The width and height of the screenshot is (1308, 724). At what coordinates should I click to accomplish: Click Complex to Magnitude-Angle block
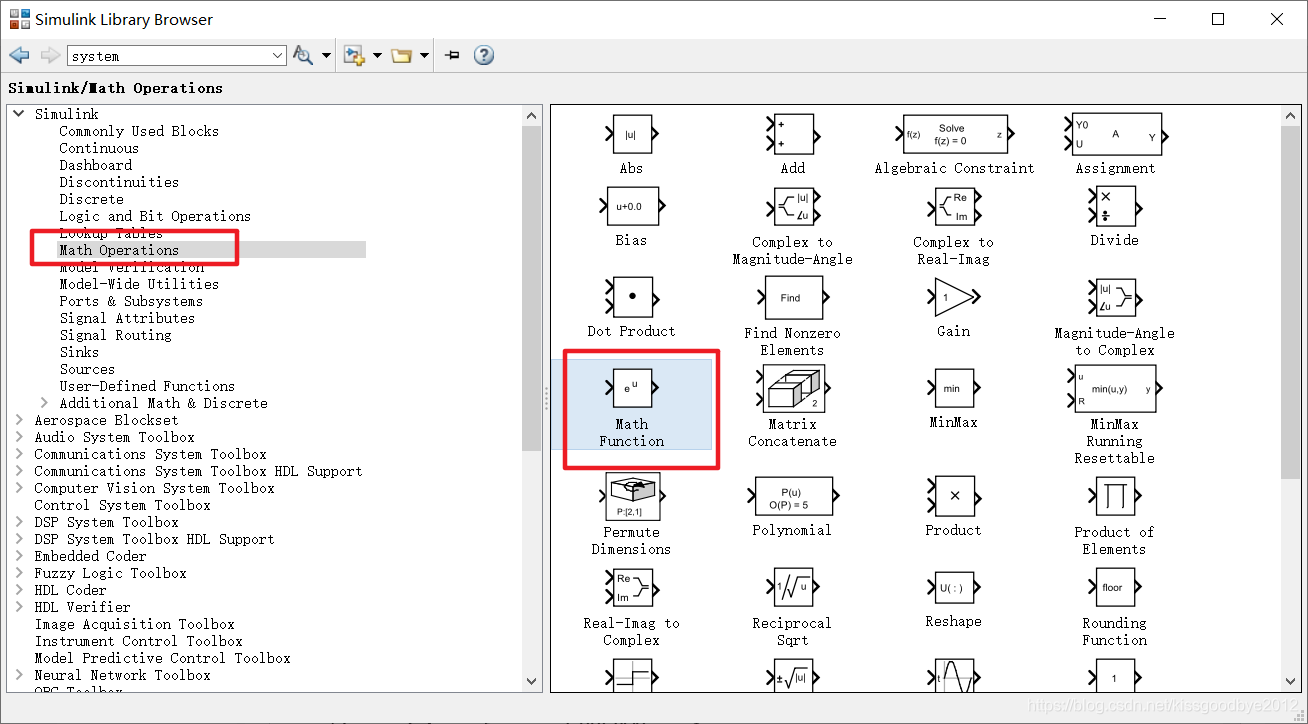[x=792, y=207]
